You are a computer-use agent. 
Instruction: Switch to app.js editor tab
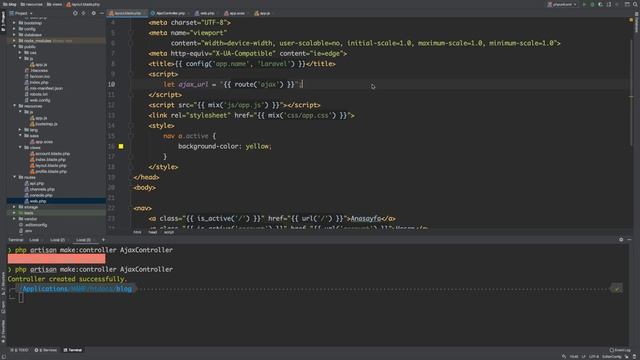(x=264, y=13)
